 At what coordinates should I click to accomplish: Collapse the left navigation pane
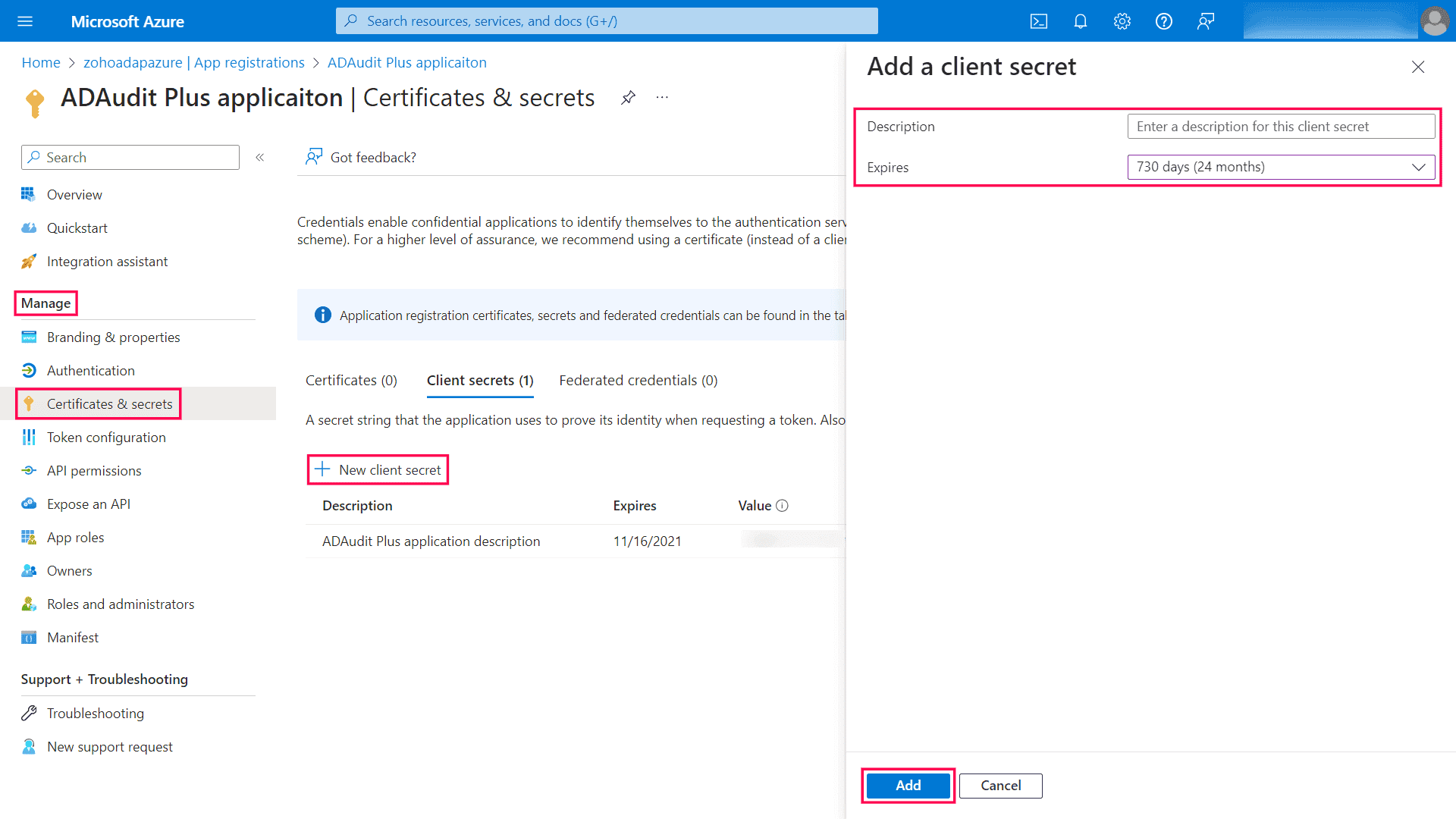(x=260, y=157)
